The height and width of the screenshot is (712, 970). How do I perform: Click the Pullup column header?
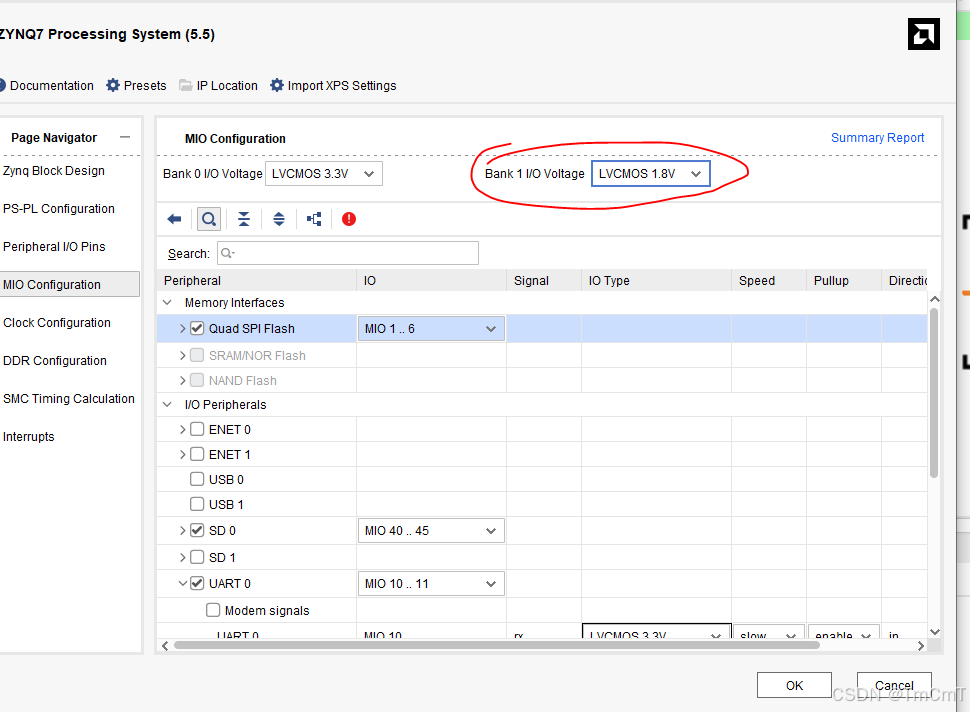844,280
